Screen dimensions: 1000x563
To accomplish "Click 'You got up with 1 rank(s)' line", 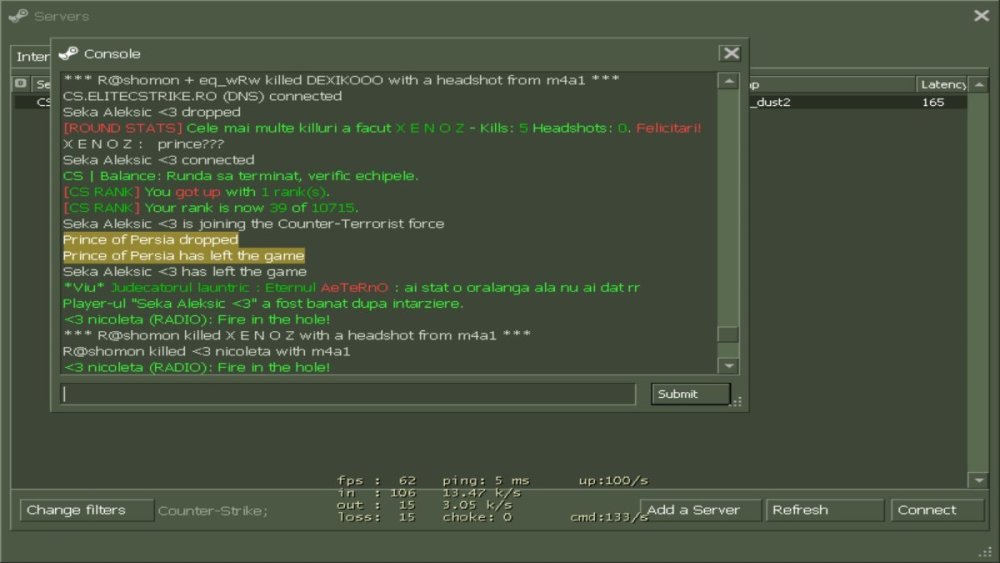I will coord(196,192).
